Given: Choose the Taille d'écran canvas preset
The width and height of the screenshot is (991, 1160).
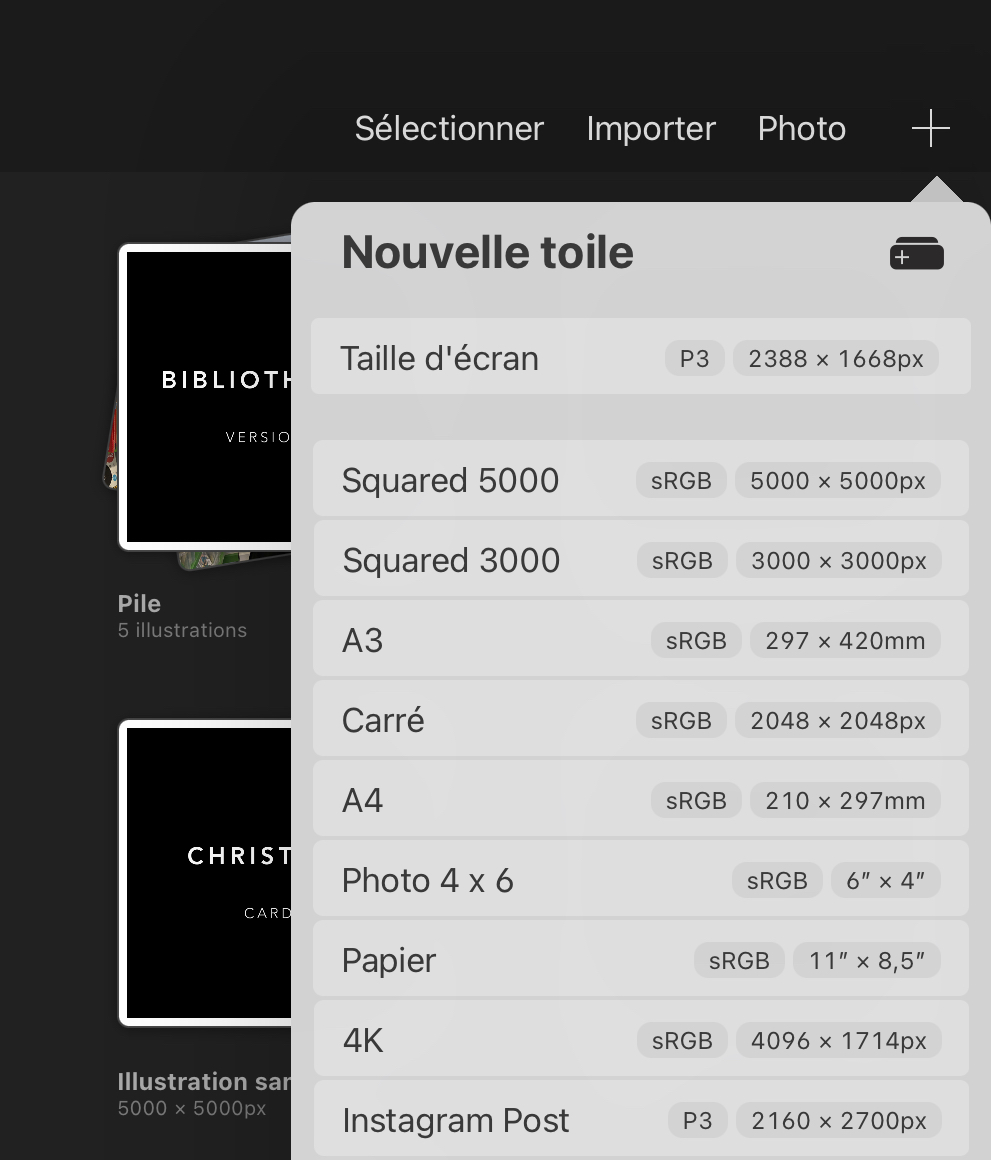Looking at the screenshot, I should point(640,358).
